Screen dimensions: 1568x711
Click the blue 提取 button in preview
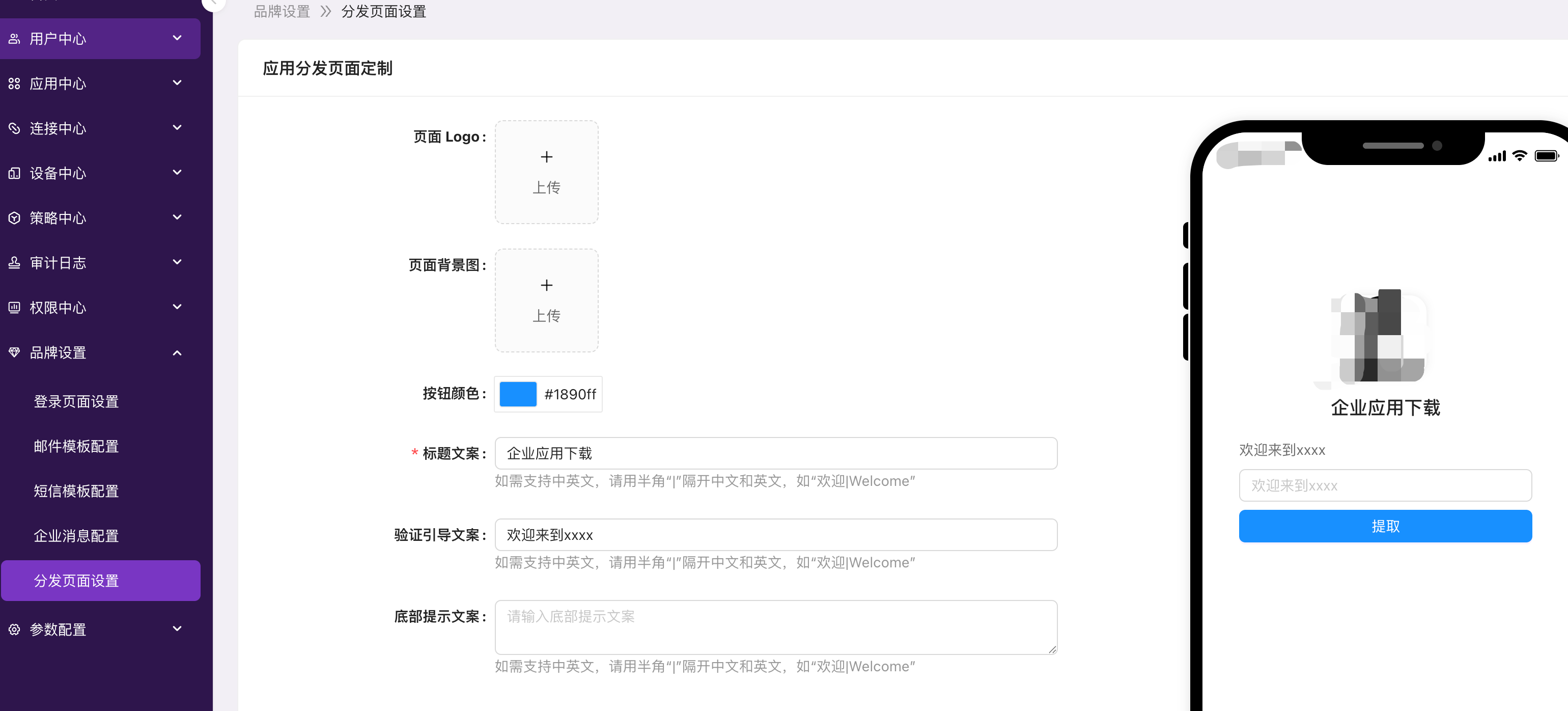1385,526
